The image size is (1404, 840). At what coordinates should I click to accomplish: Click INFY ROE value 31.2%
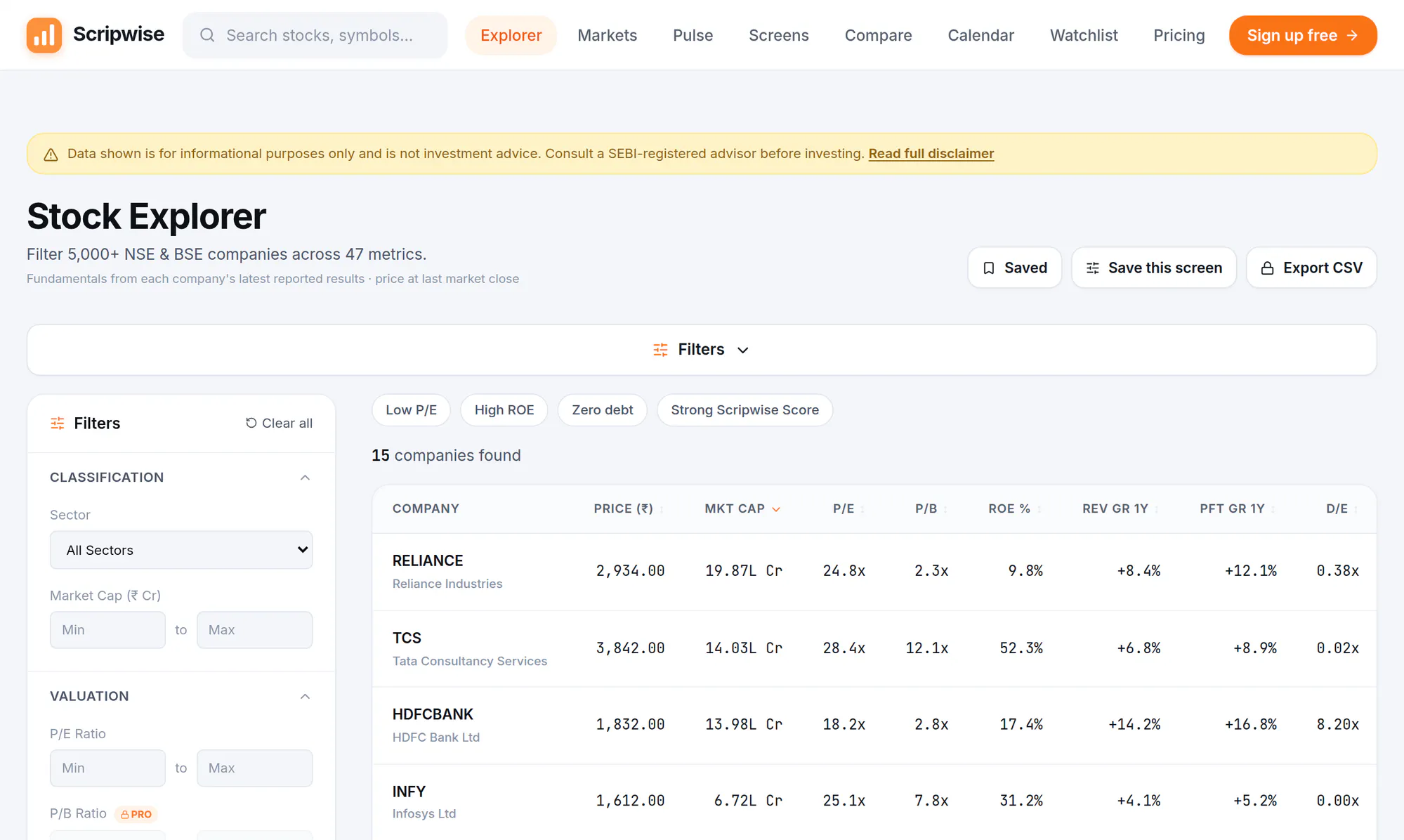pos(1021,801)
